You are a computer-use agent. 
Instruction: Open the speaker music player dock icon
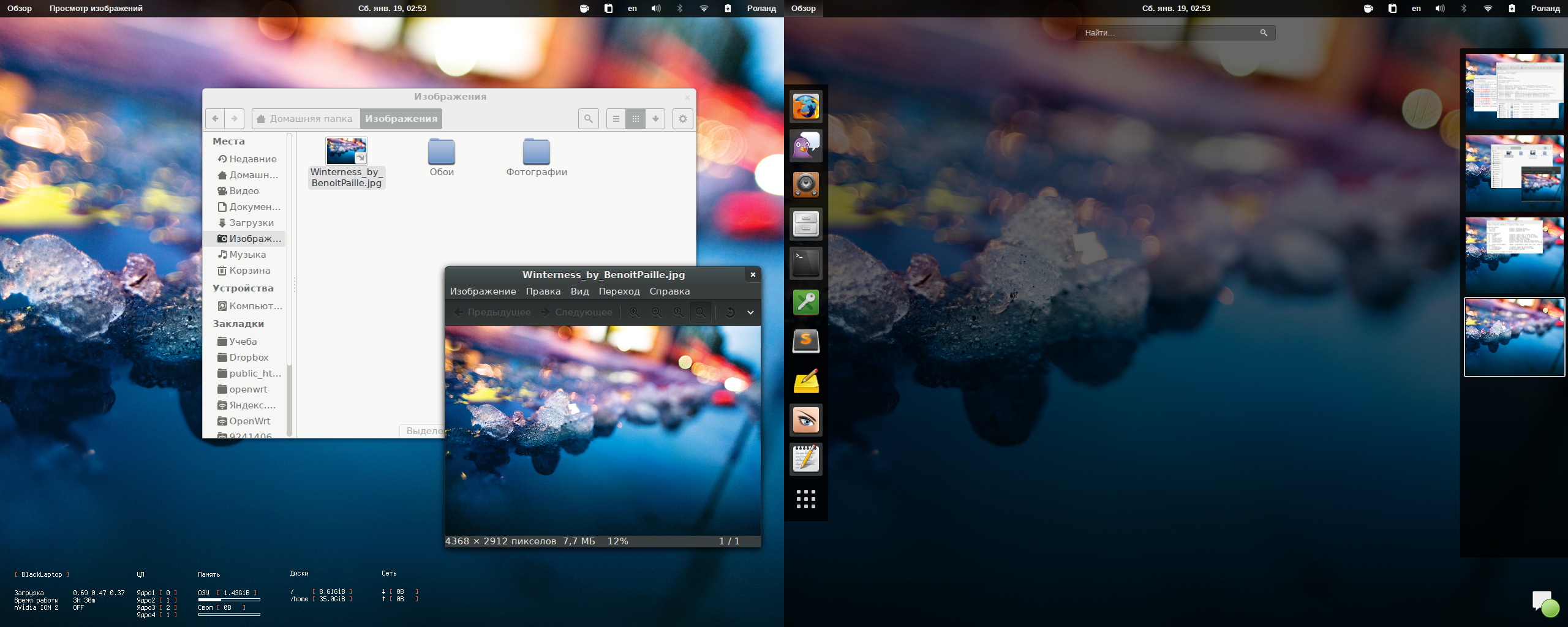click(806, 184)
